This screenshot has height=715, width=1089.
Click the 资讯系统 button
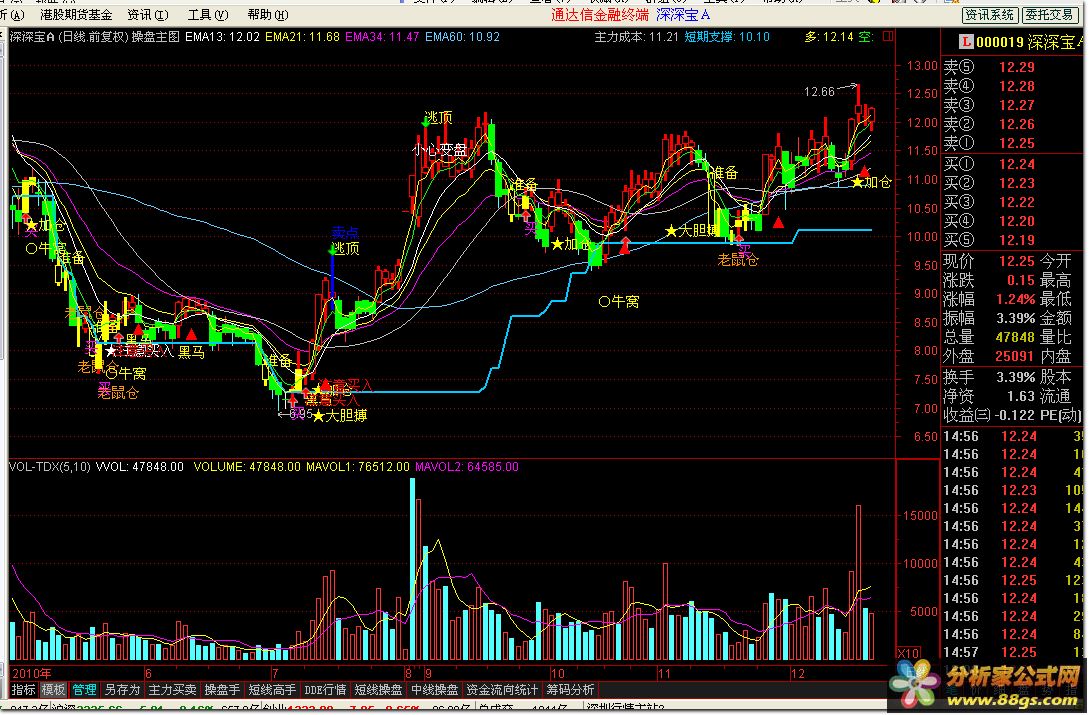coord(990,15)
